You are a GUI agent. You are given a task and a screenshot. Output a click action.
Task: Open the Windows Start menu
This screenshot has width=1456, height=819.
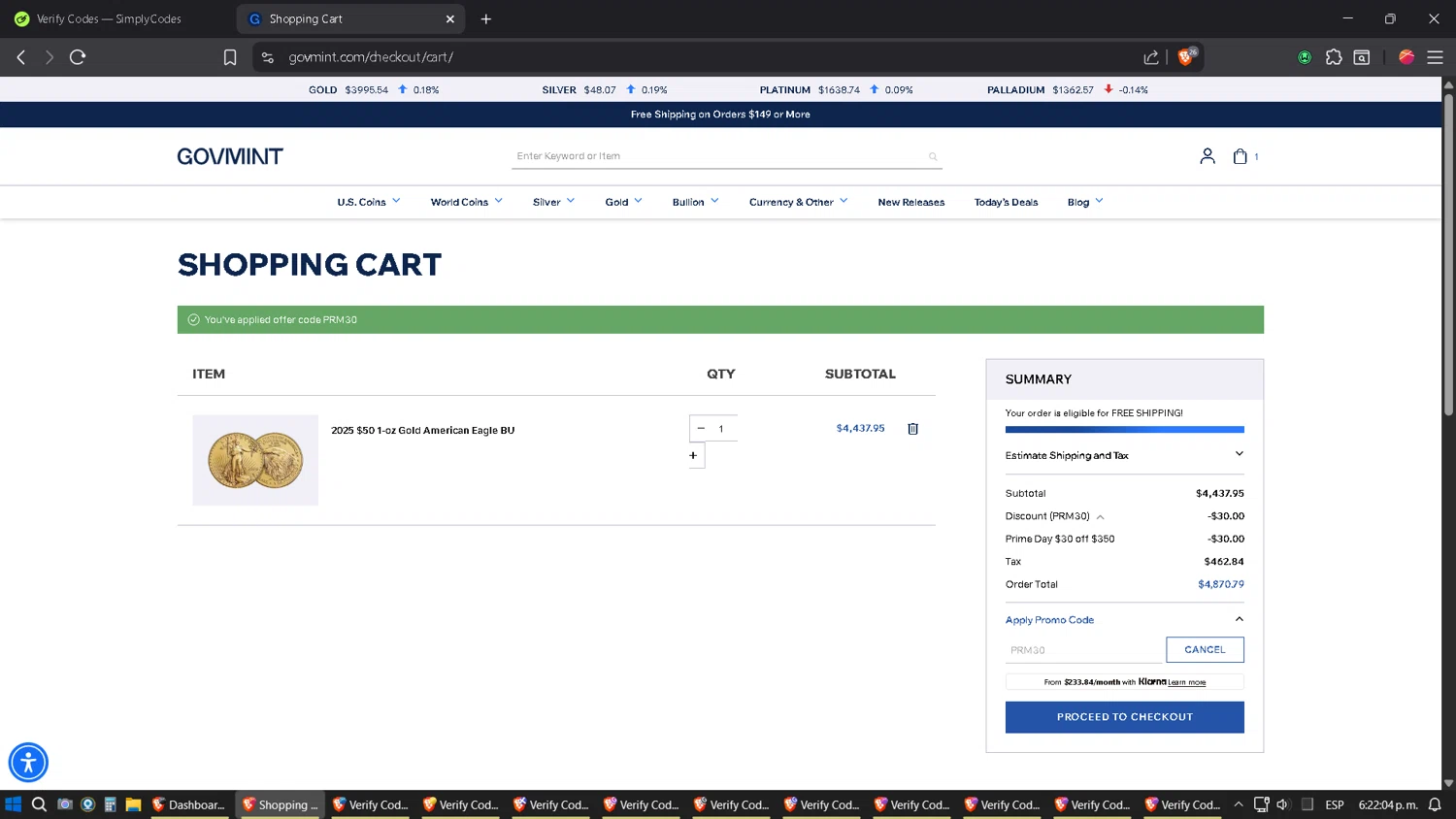[14, 804]
